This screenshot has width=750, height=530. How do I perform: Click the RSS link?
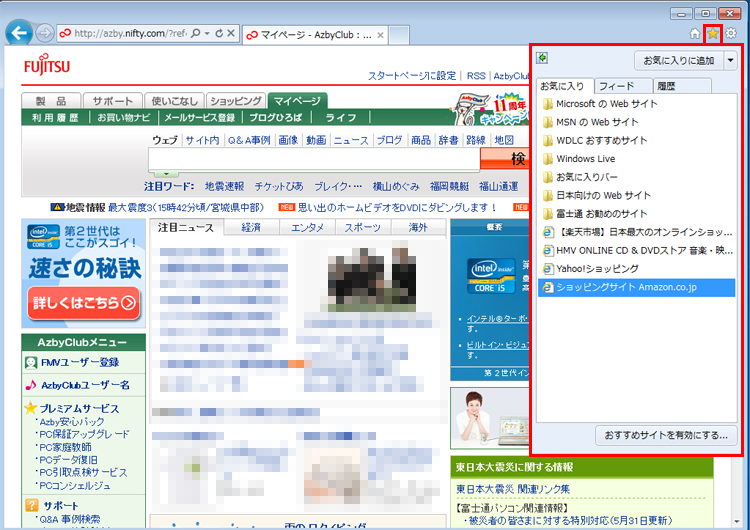tap(476, 76)
